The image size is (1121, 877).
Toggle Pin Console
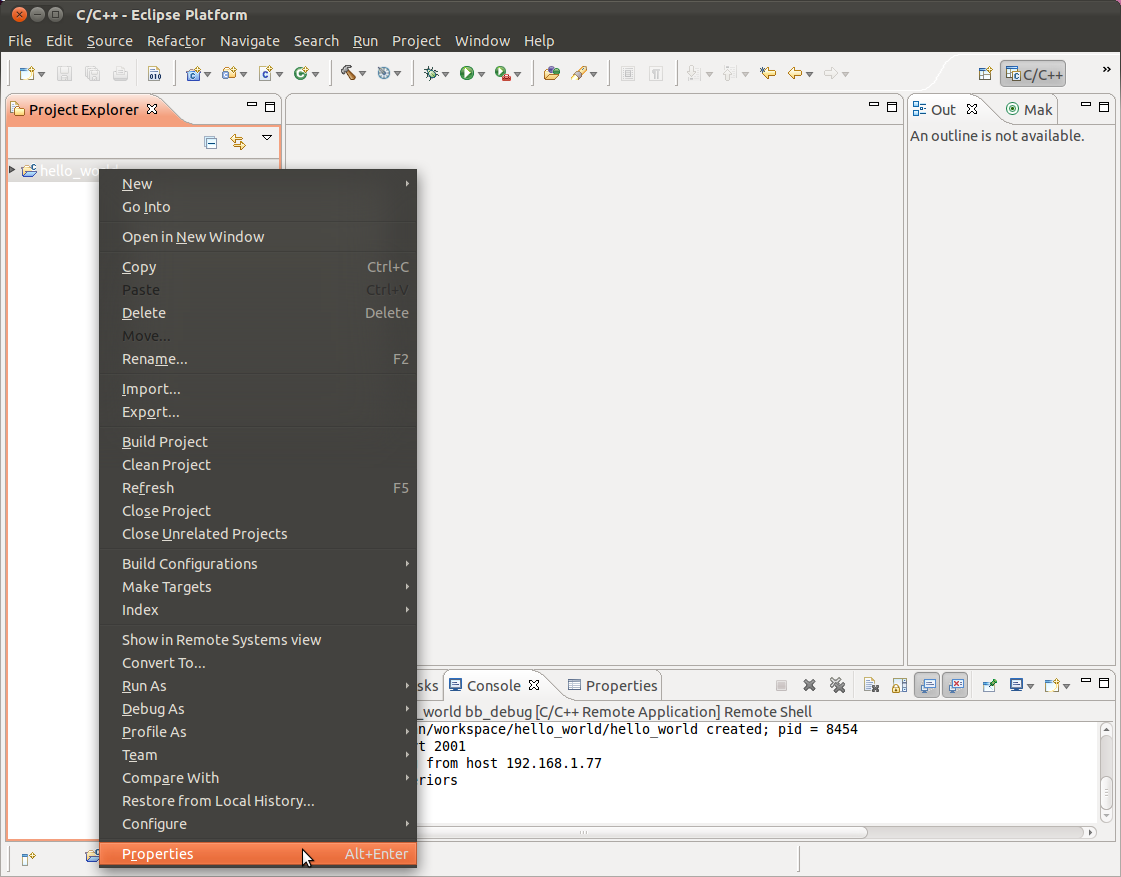[x=989, y=685]
